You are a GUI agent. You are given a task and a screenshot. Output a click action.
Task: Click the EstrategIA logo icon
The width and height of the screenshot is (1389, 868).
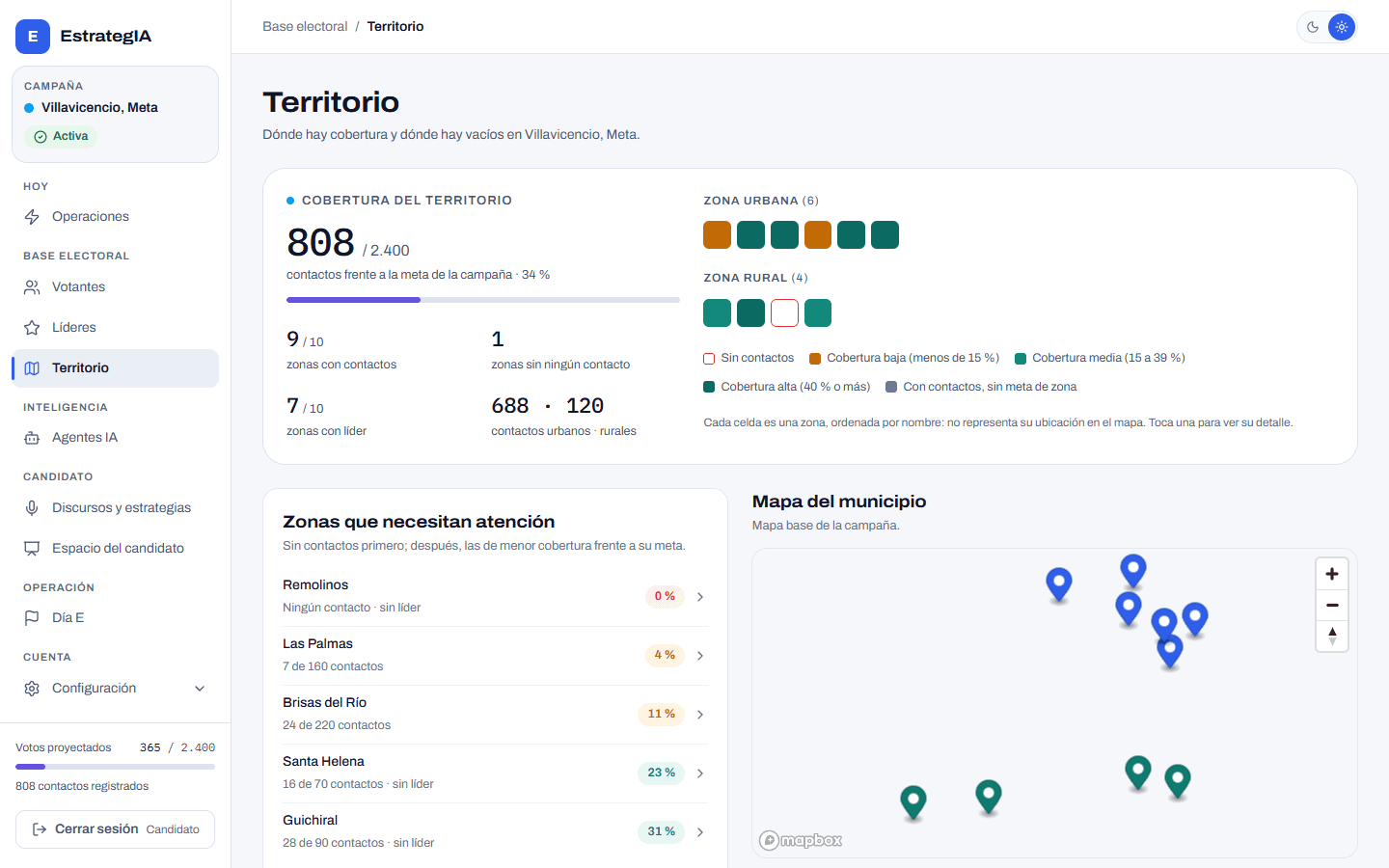[33, 36]
